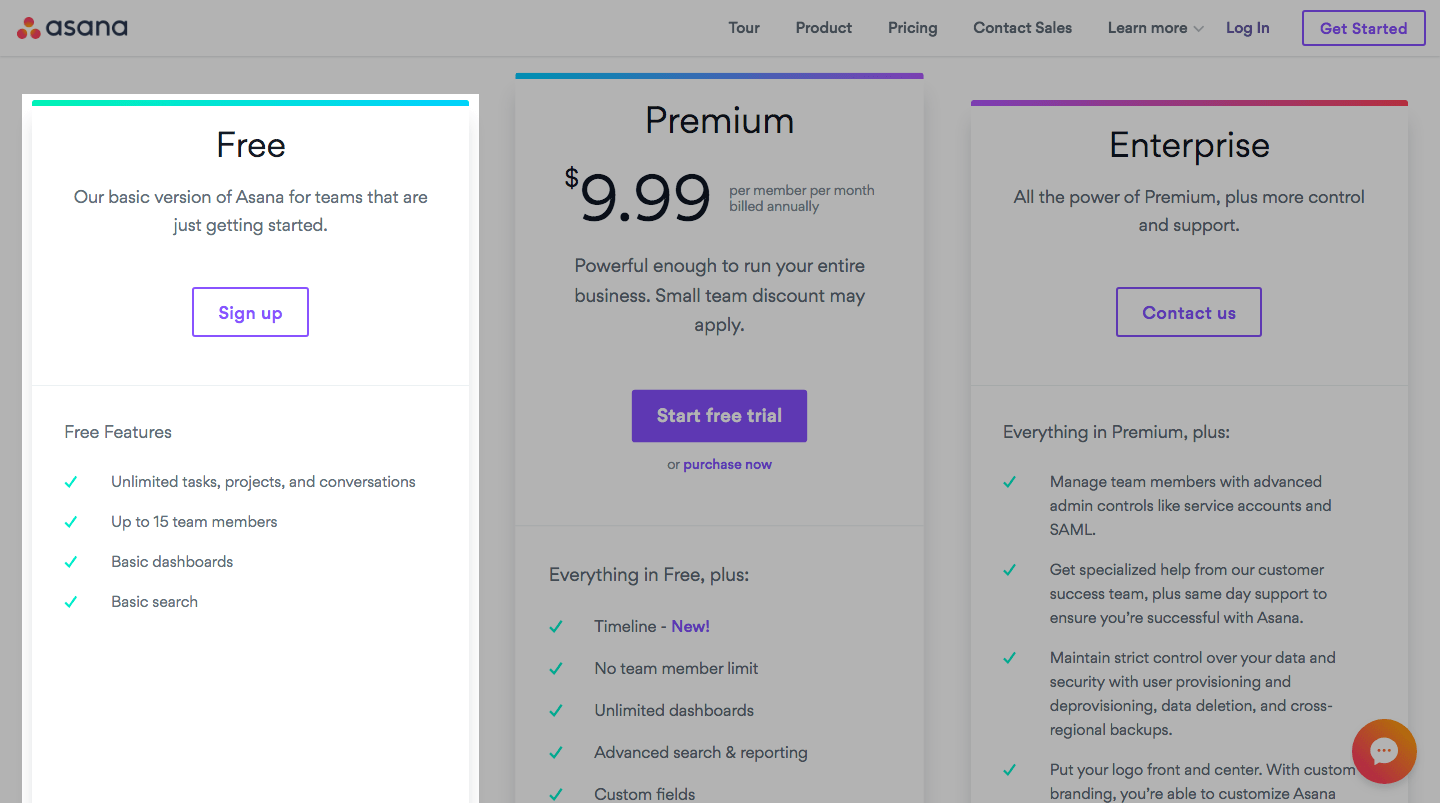This screenshot has height=803, width=1440.
Task: Click the checkmark next to Up to 15 team members
Action: [71, 521]
